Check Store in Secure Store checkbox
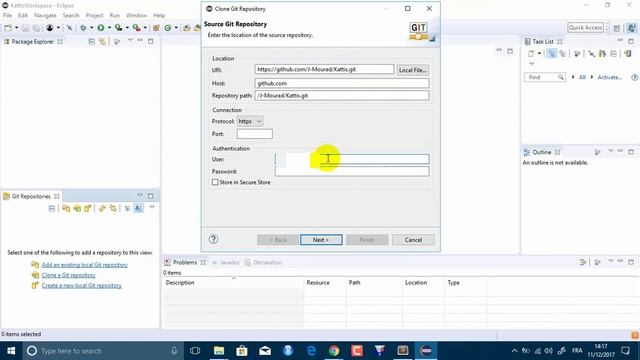The width and height of the screenshot is (640, 360). click(215, 182)
